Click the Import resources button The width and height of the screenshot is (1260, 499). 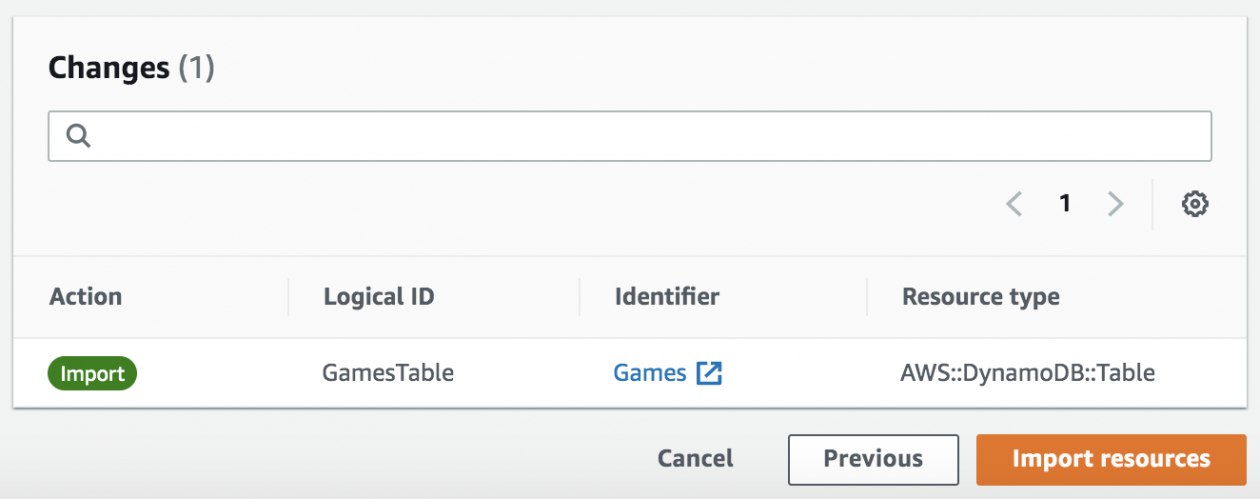click(x=1111, y=459)
